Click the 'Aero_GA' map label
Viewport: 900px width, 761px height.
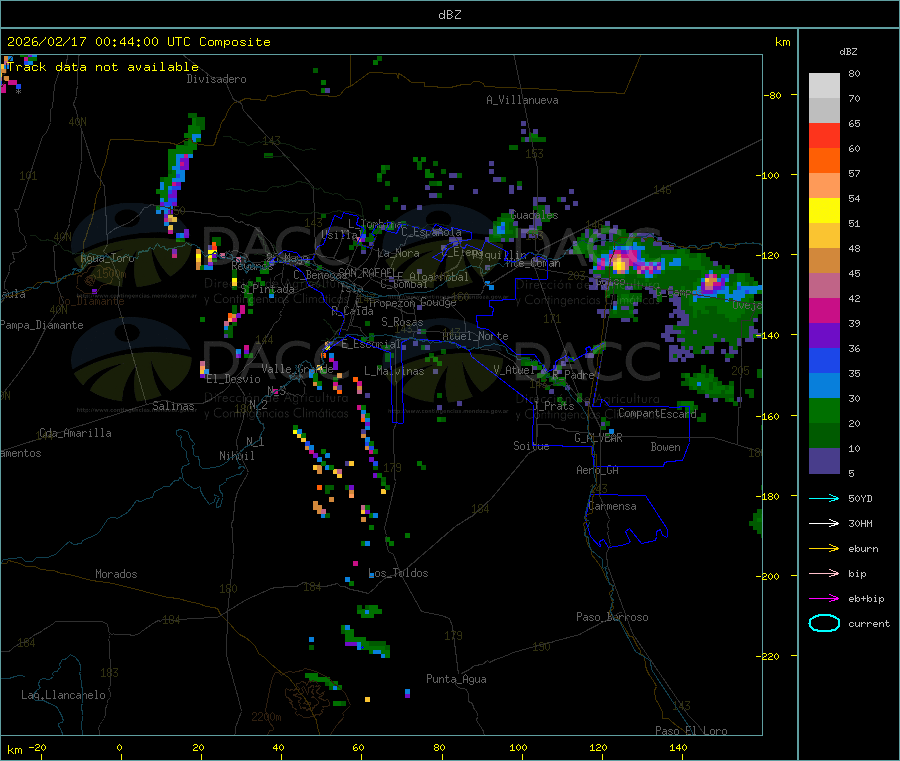pyautogui.click(x=597, y=470)
